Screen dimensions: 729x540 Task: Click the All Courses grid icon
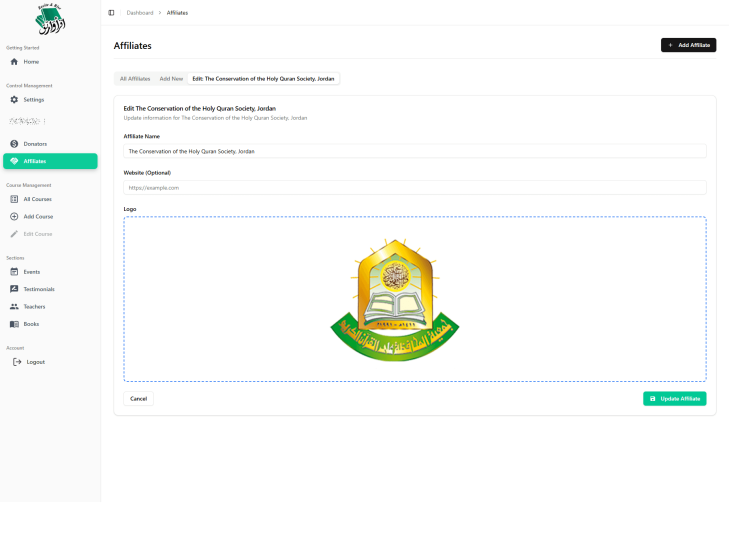(14, 199)
